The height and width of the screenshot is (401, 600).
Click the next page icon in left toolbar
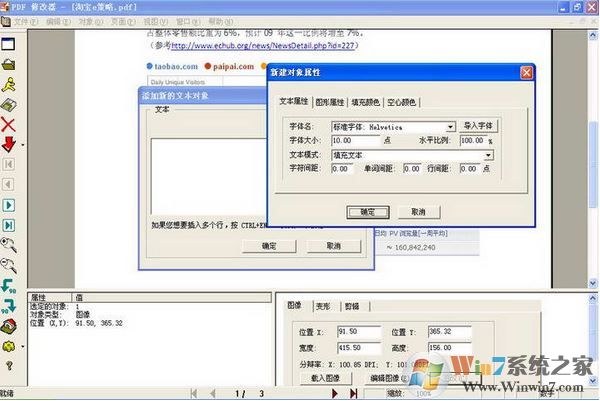[x=8, y=205]
